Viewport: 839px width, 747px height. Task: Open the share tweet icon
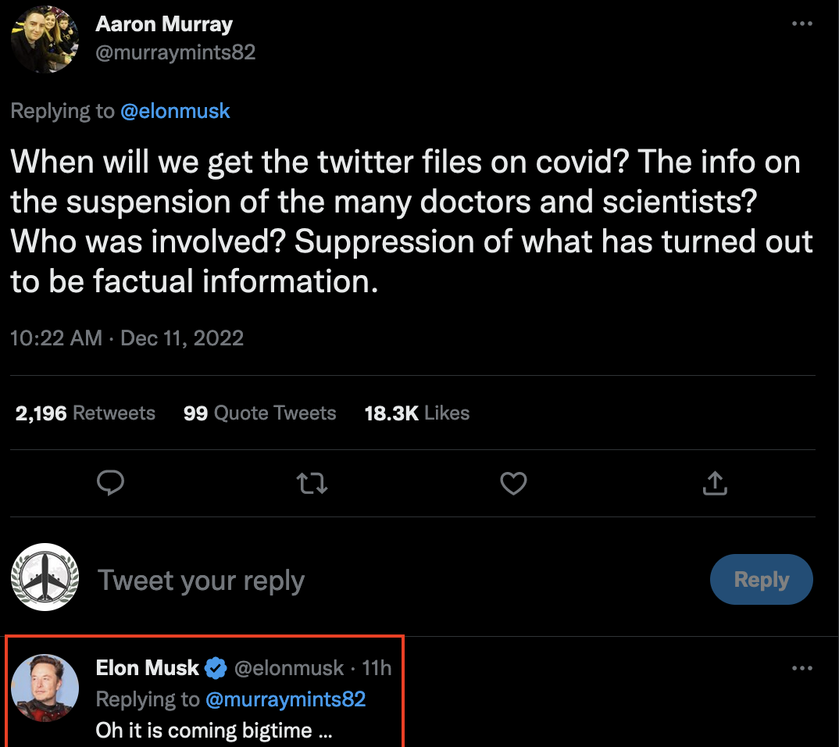click(714, 483)
